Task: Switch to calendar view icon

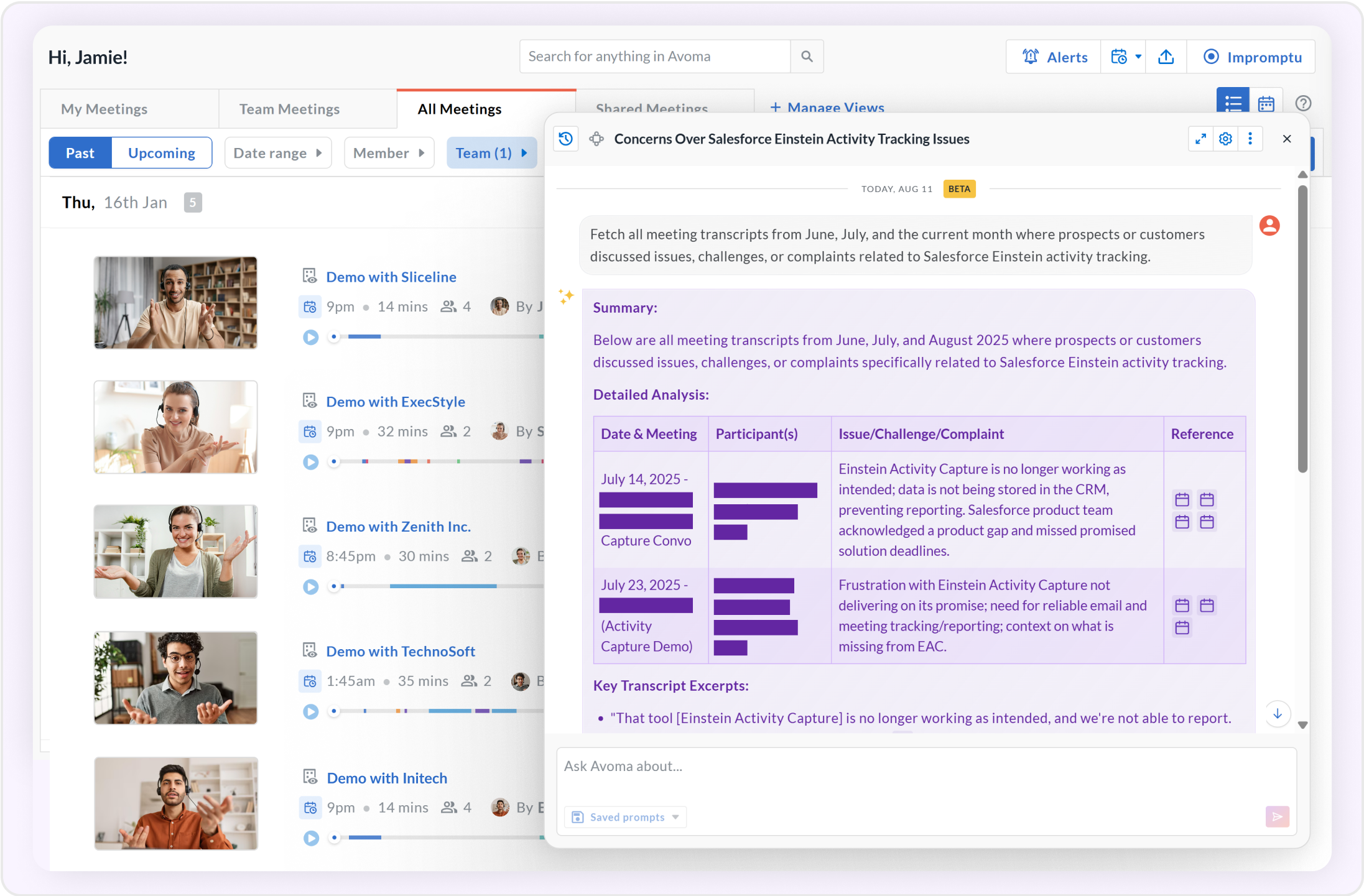Action: tap(1266, 103)
